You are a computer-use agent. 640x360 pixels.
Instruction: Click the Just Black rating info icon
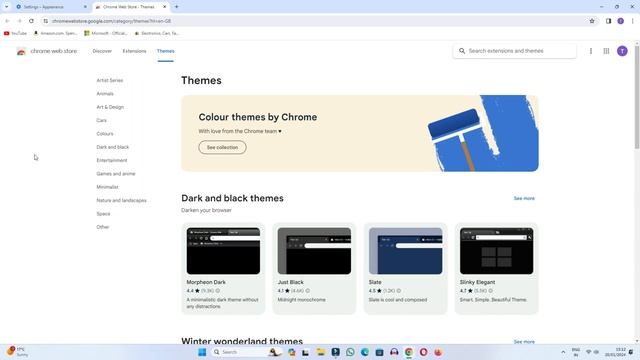click(x=308, y=291)
